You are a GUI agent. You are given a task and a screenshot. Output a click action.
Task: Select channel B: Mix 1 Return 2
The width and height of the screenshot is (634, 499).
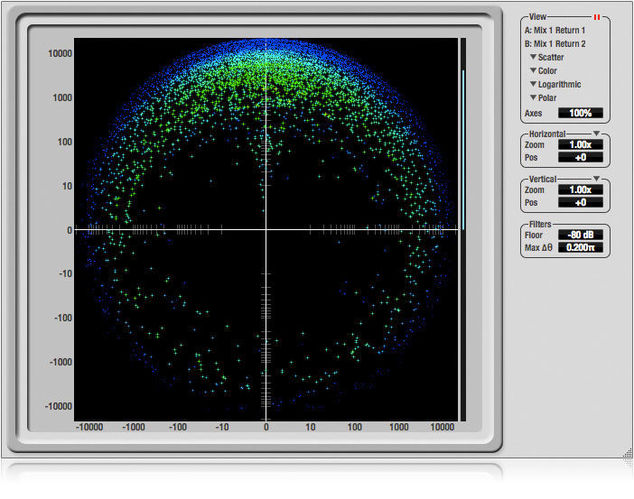(555, 44)
